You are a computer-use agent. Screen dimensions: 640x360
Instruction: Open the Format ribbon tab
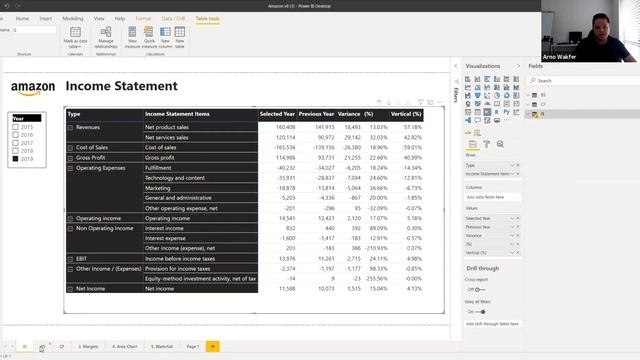click(x=143, y=18)
